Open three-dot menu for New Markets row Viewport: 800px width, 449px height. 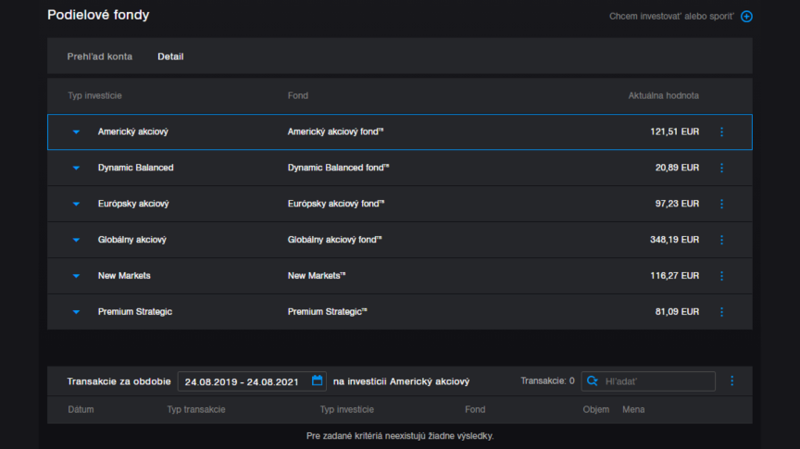[x=722, y=276]
